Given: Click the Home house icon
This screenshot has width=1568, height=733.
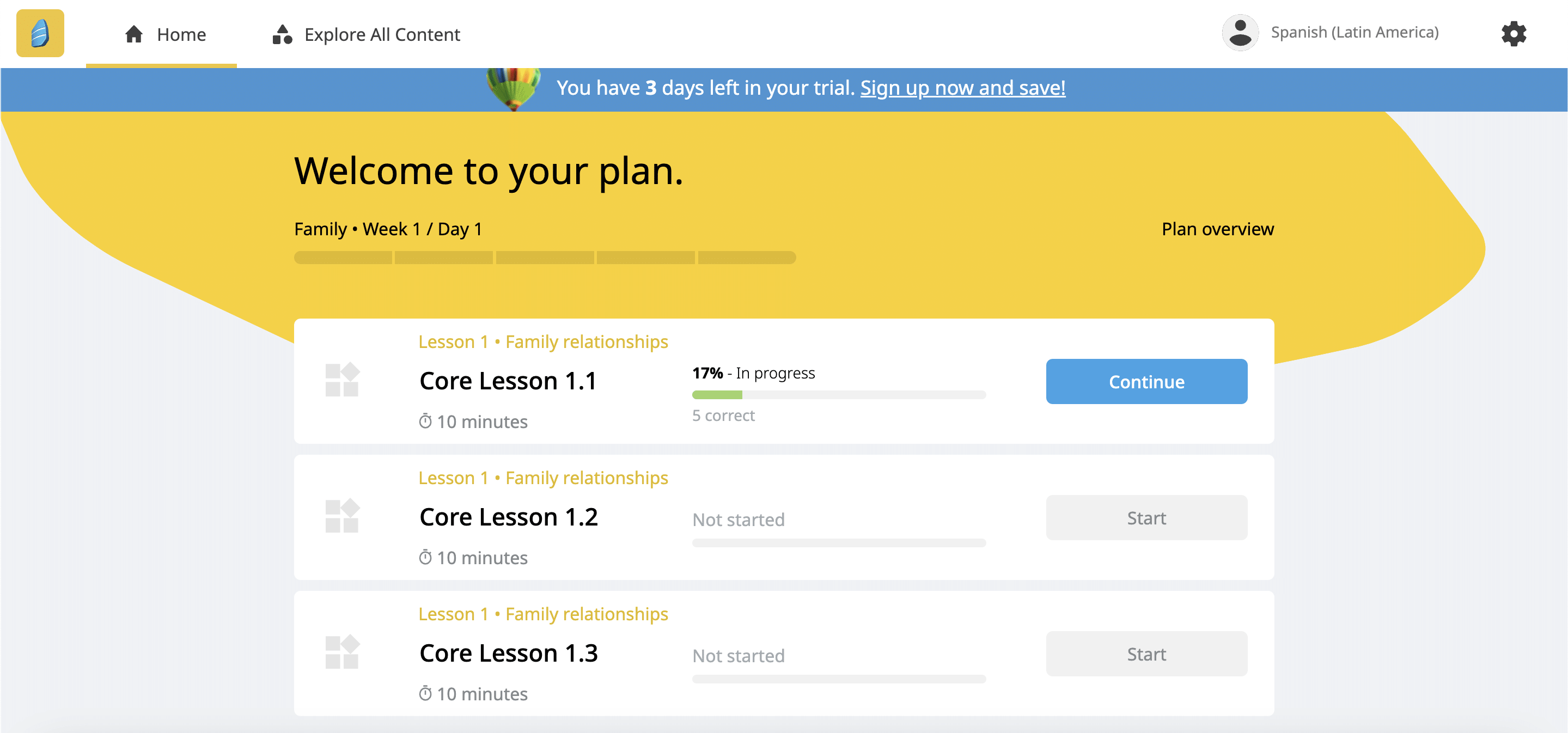Looking at the screenshot, I should [134, 34].
